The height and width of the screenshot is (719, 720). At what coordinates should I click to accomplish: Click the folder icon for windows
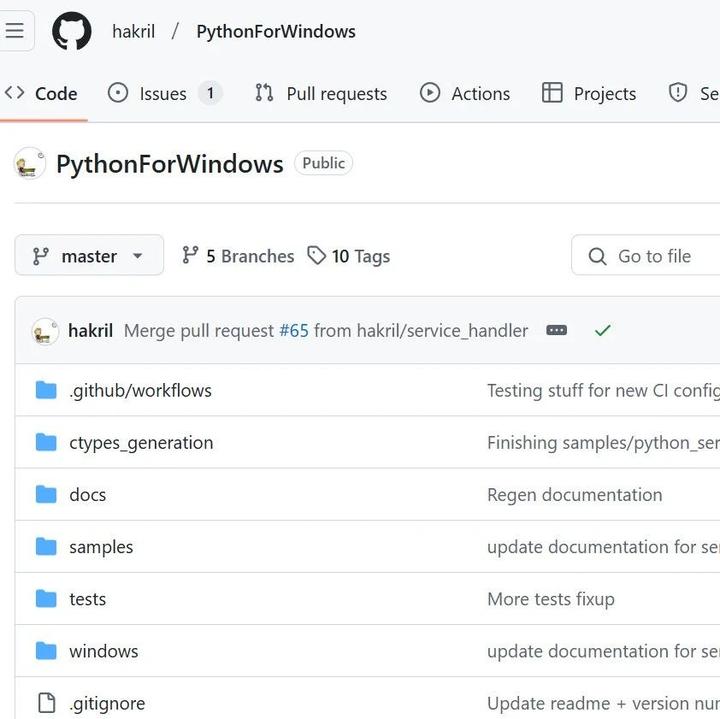(x=46, y=651)
